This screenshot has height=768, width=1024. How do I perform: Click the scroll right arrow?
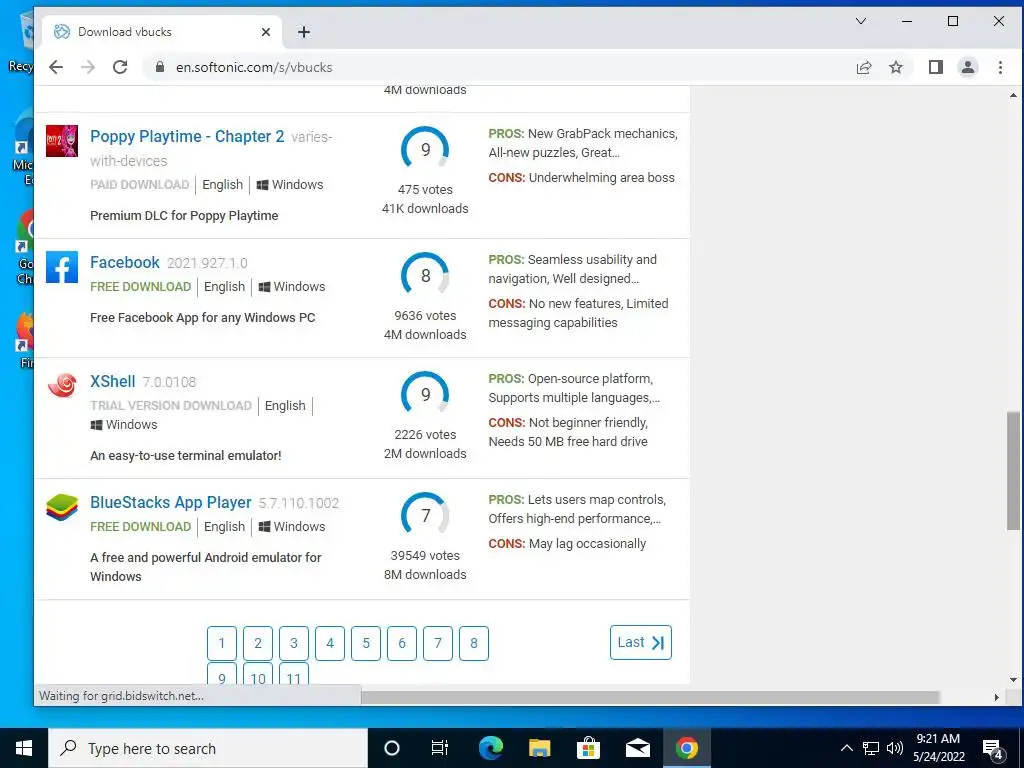click(x=997, y=697)
